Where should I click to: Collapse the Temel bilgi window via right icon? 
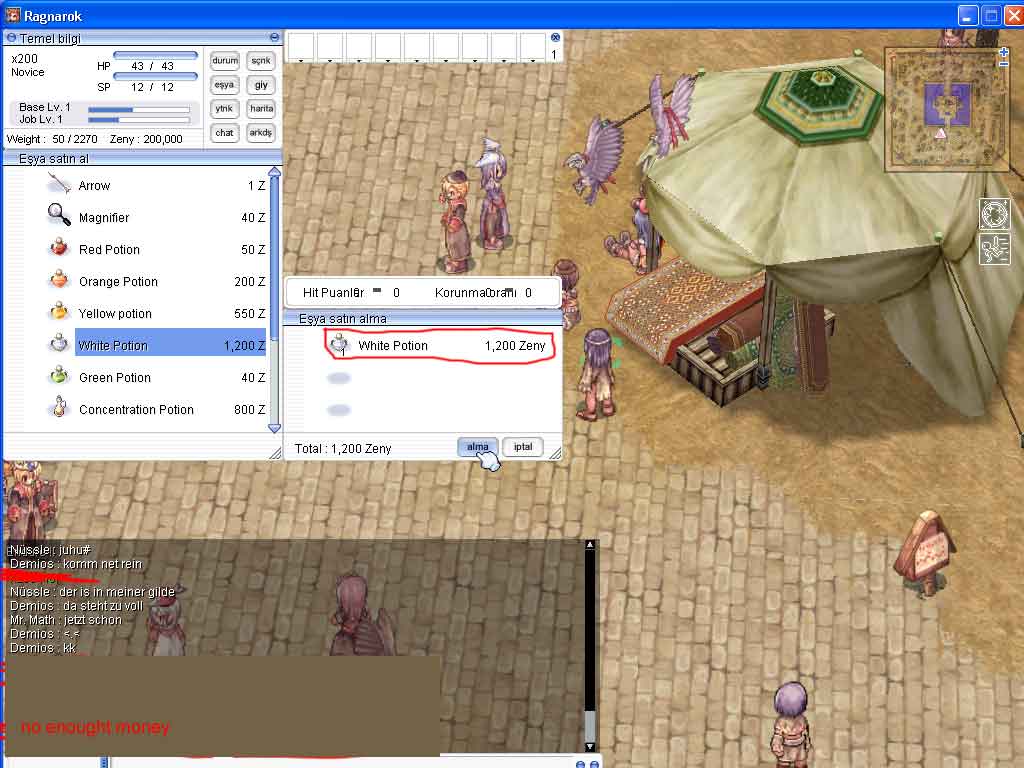click(274, 38)
